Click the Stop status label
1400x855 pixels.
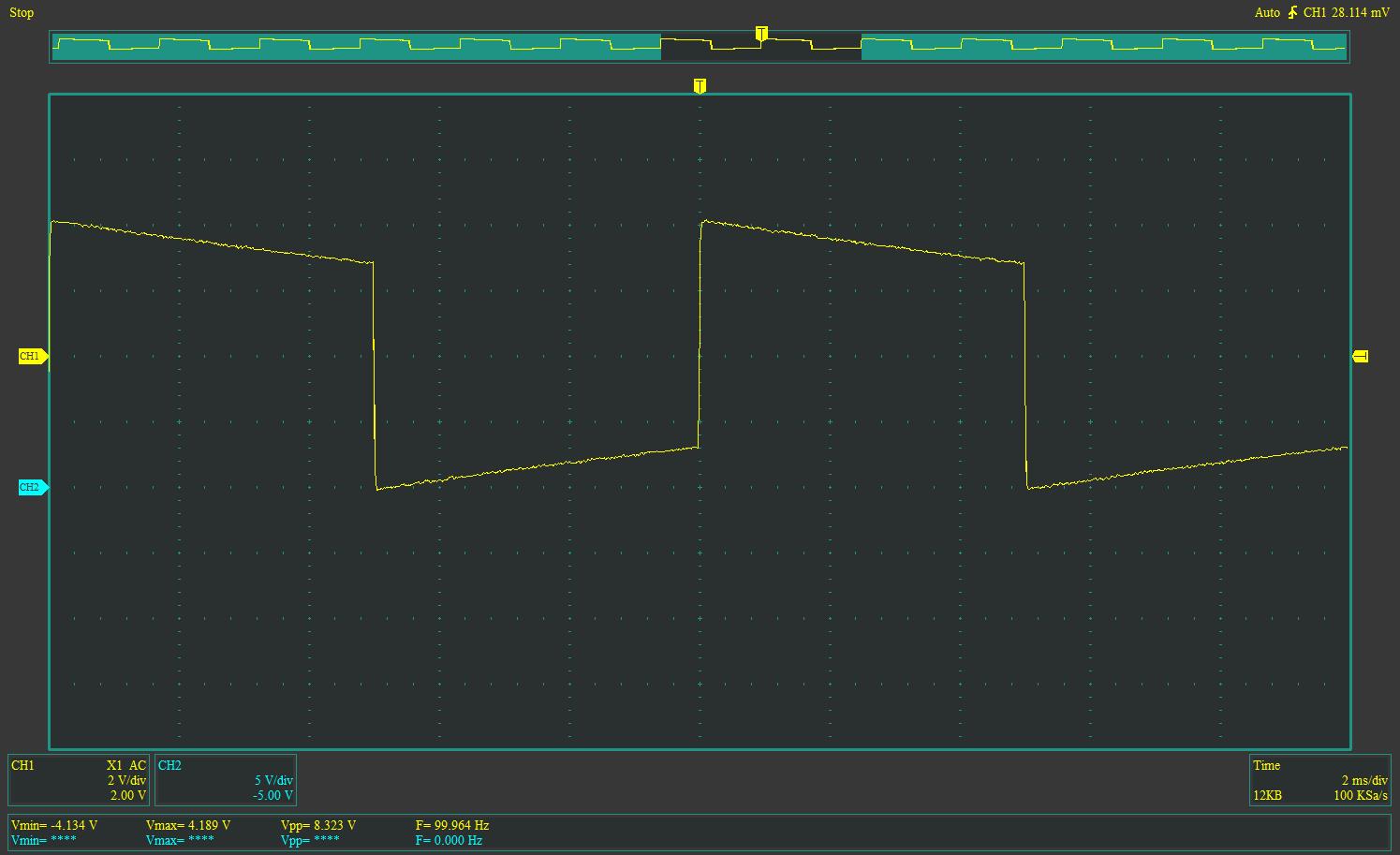[x=22, y=12]
